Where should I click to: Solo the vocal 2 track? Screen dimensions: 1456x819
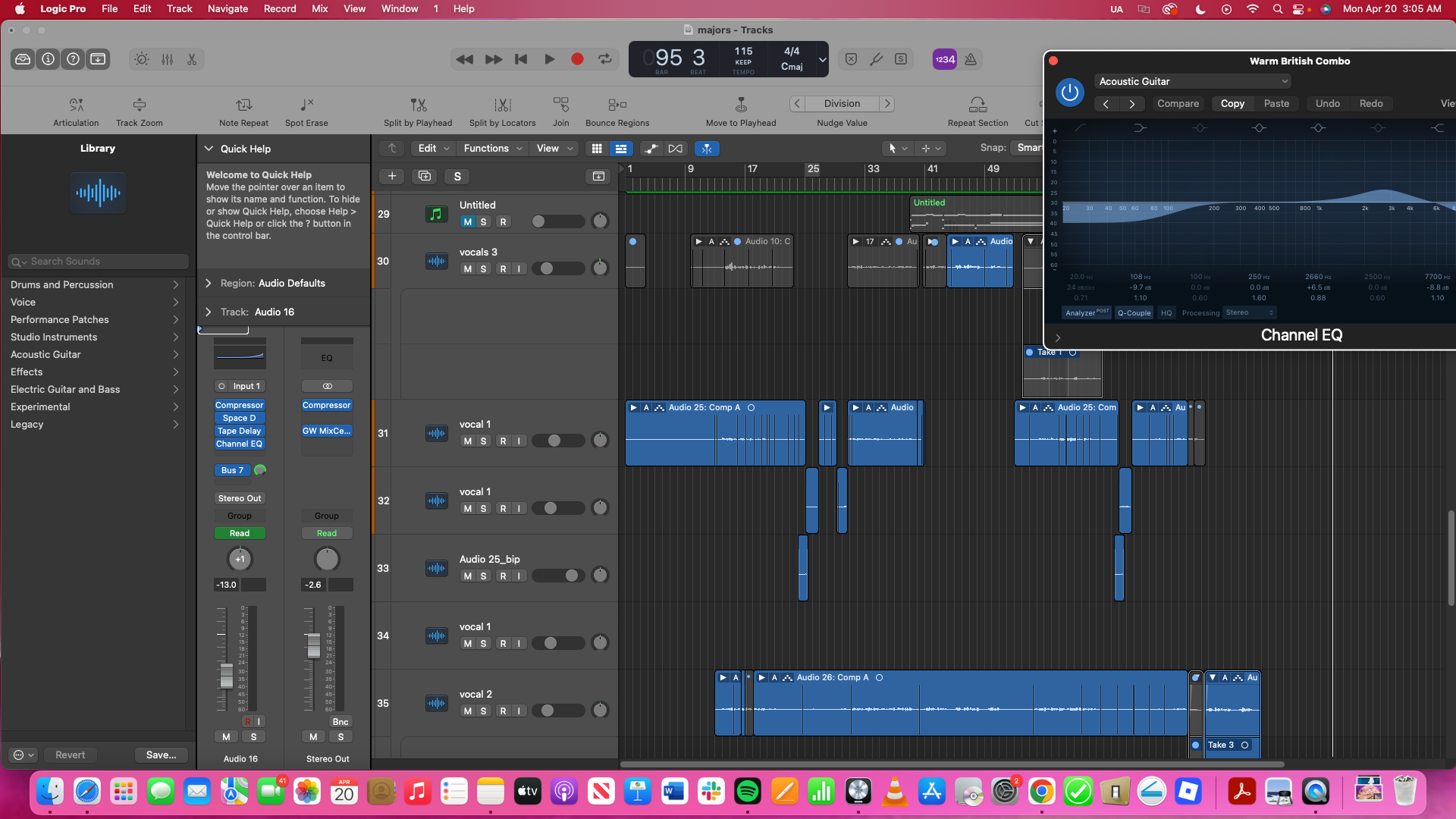coord(484,711)
